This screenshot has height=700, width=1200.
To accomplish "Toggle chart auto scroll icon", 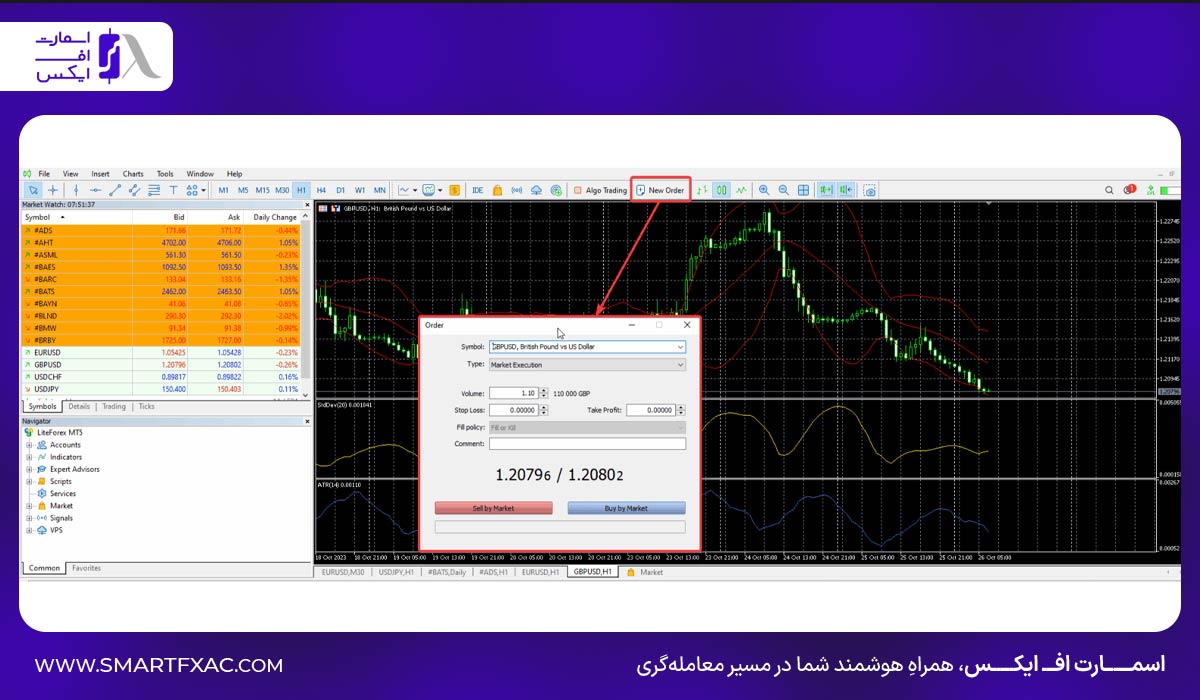I will [x=826, y=190].
